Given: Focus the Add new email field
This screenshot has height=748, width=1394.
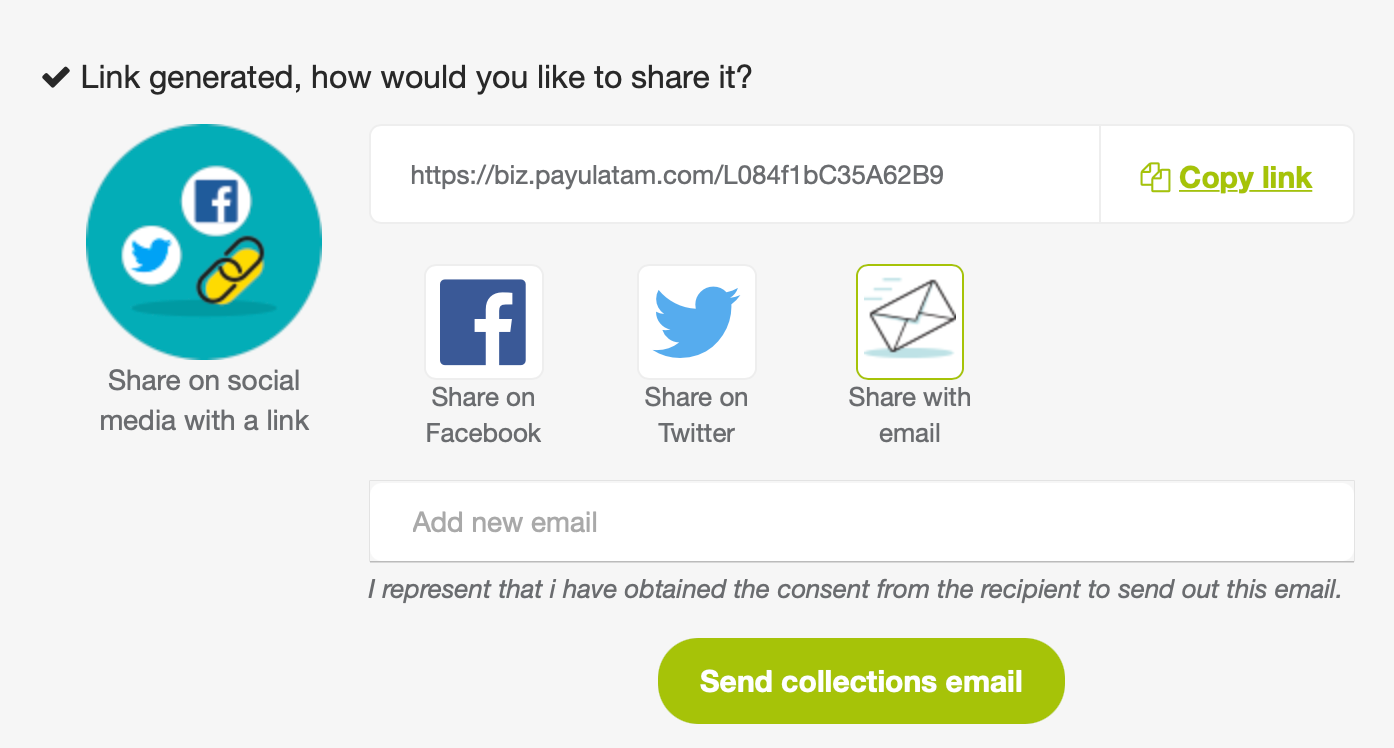Looking at the screenshot, I should coord(862,522).
